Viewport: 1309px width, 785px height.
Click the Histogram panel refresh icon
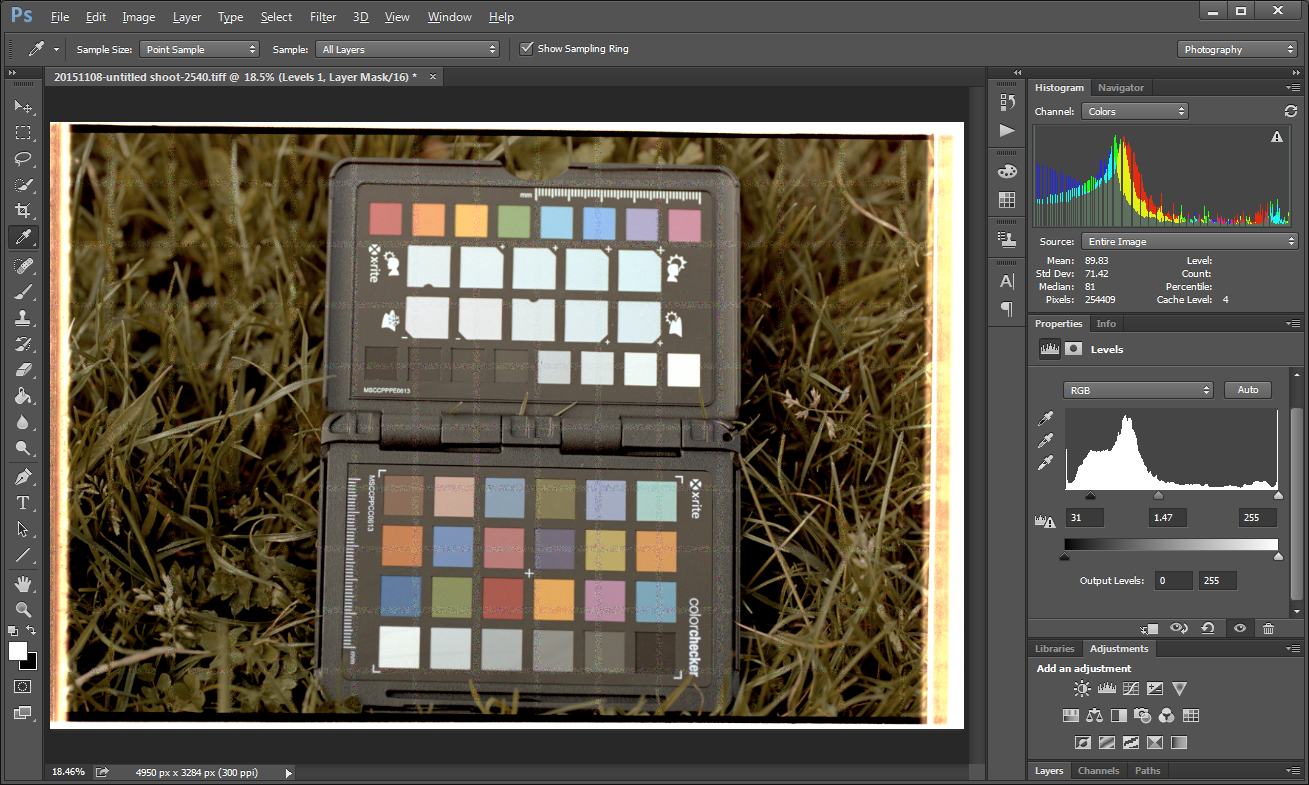point(1290,111)
